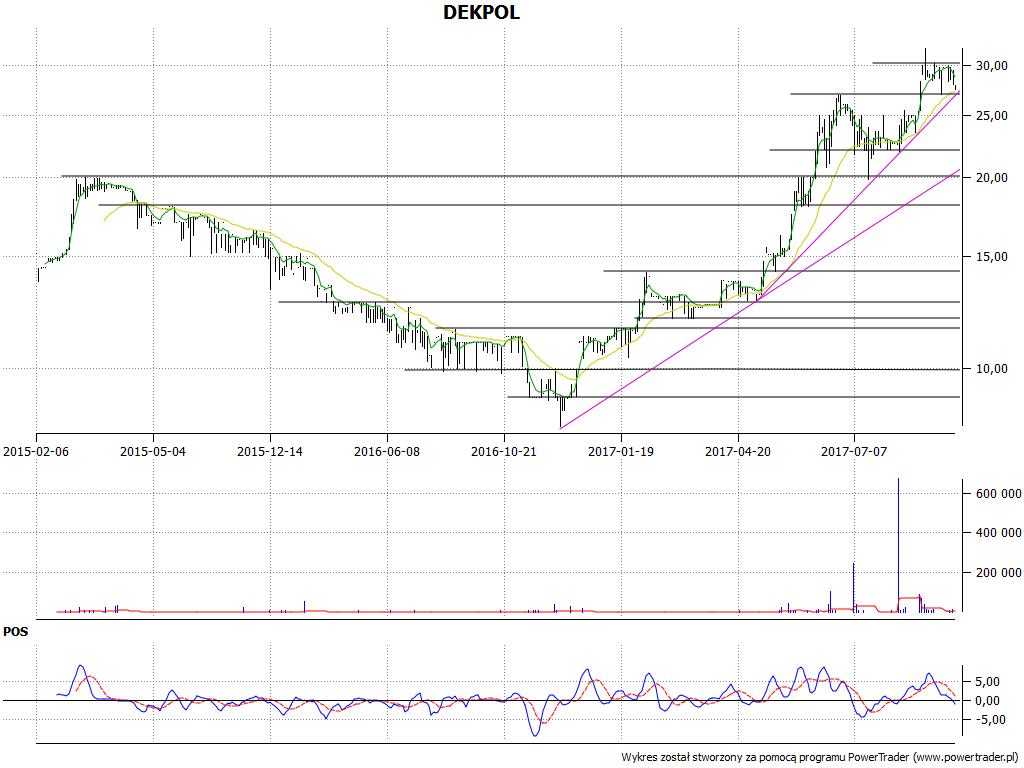Screen dimensions: 1024x768
Task: Click the POS indicator label
Action: pyautogui.click(x=16, y=632)
